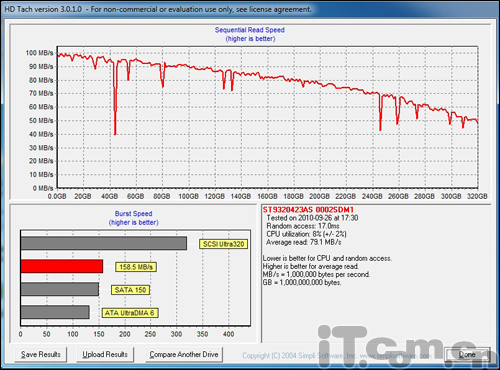Click the Done button
500x370 pixels.
point(467,354)
